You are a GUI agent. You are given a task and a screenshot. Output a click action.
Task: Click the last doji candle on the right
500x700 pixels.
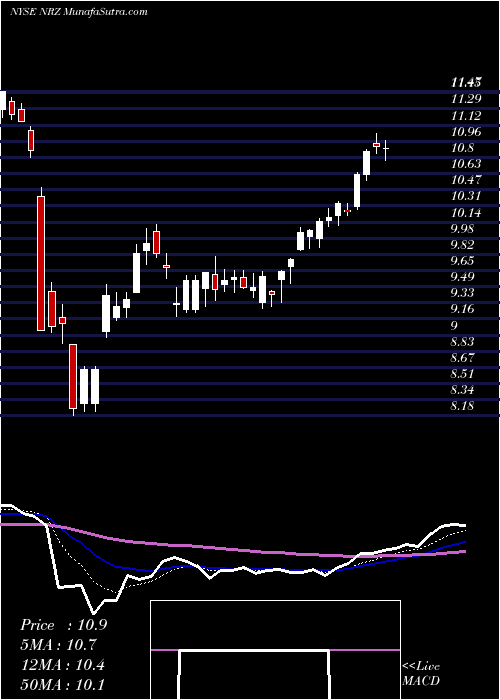coord(385,149)
